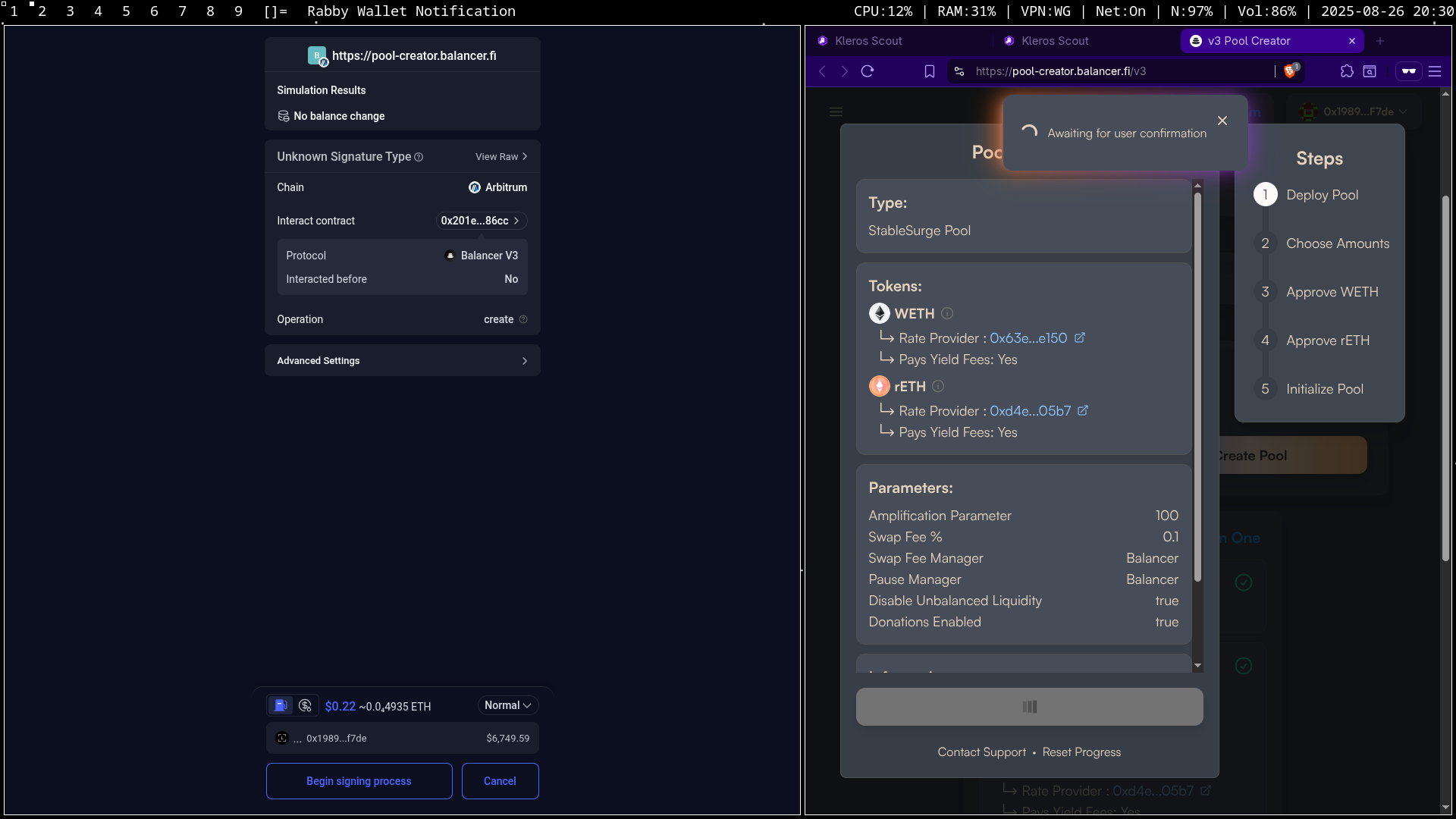Click the create operation info icon
The width and height of the screenshot is (1456, 819).
click(523, 319)
